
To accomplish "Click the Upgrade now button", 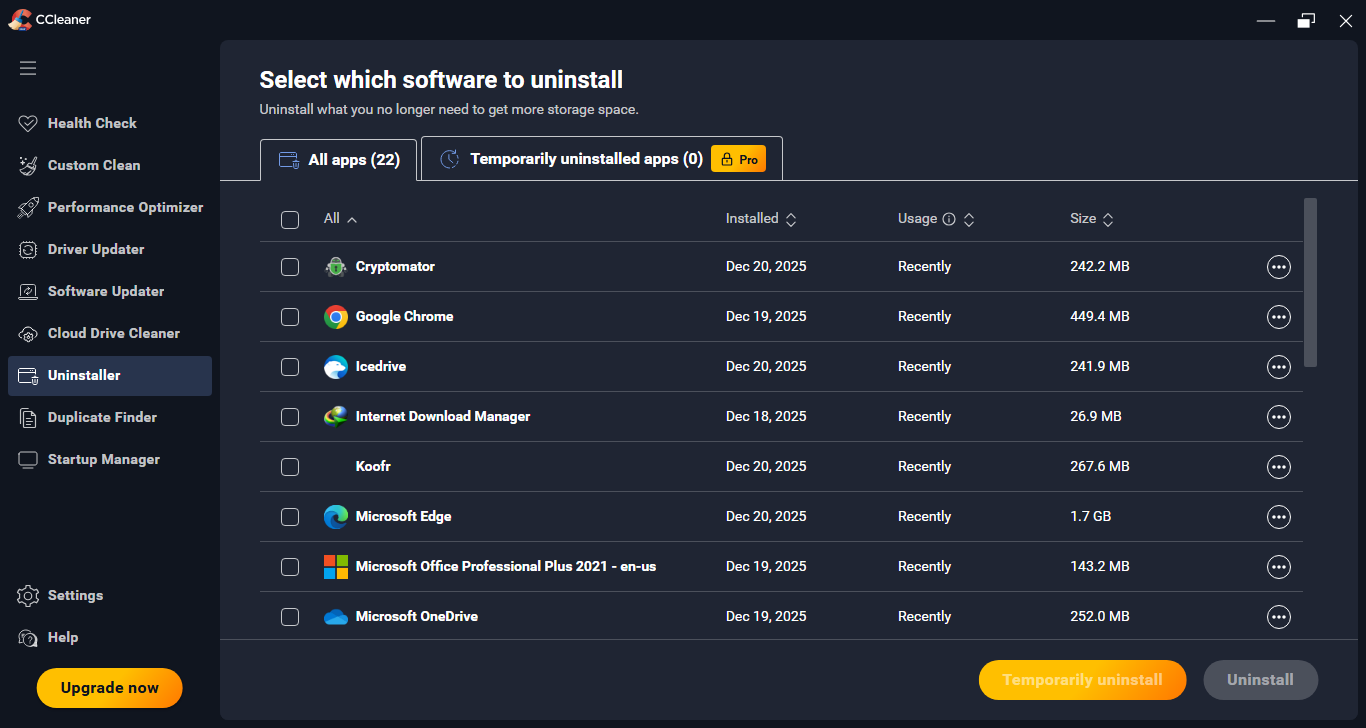I will coord(110,688).
